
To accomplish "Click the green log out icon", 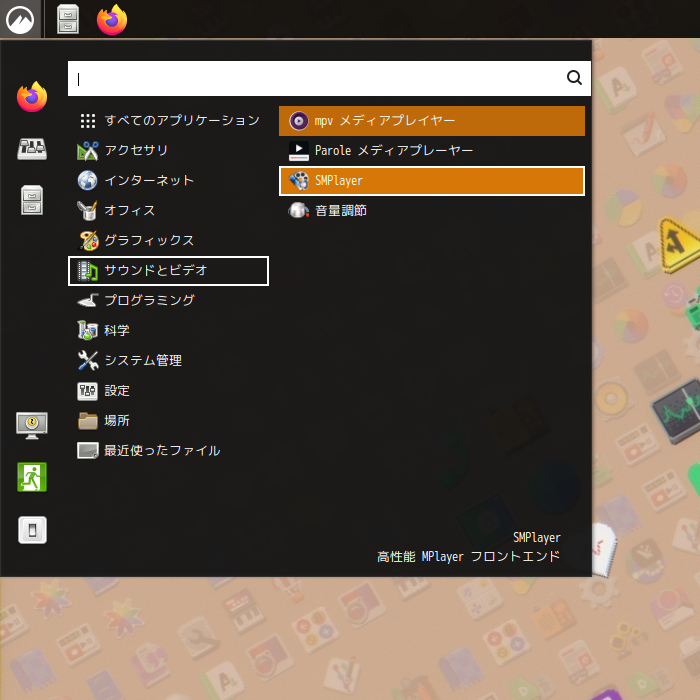I will tap(32, 477).
